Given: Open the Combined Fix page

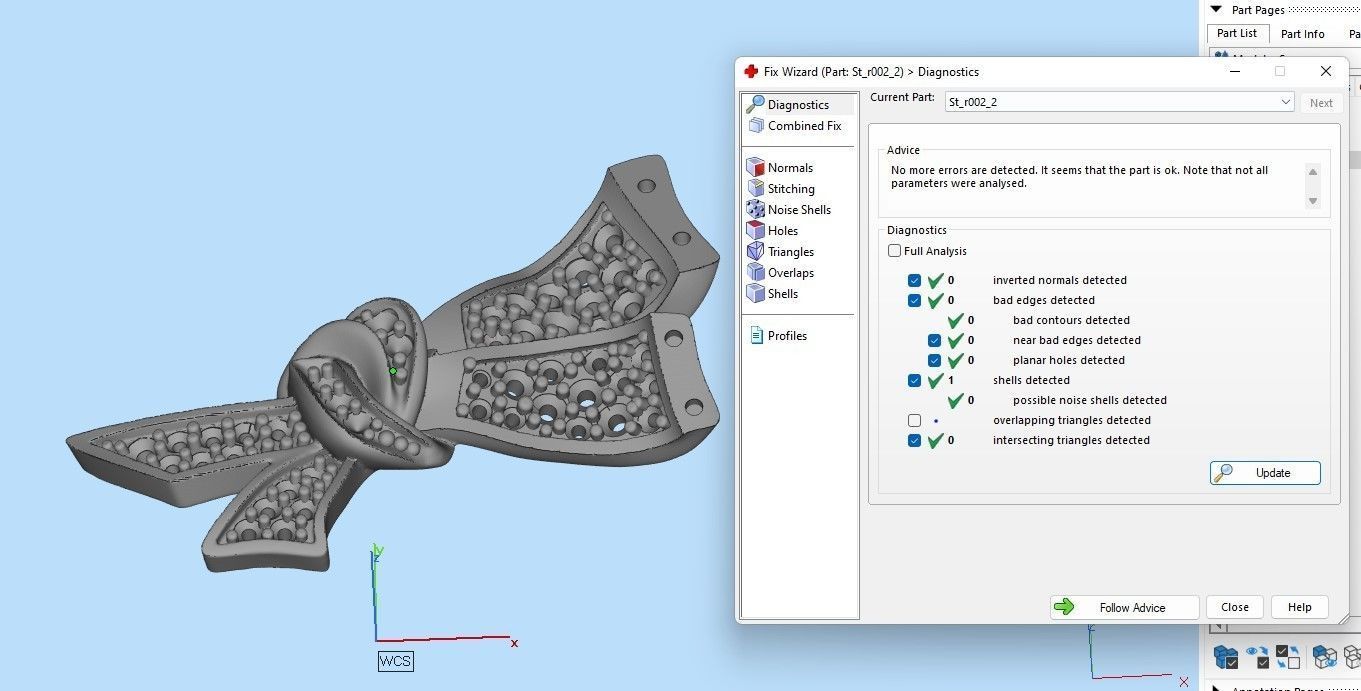Looking at the screenshot, I should [795, 126].
